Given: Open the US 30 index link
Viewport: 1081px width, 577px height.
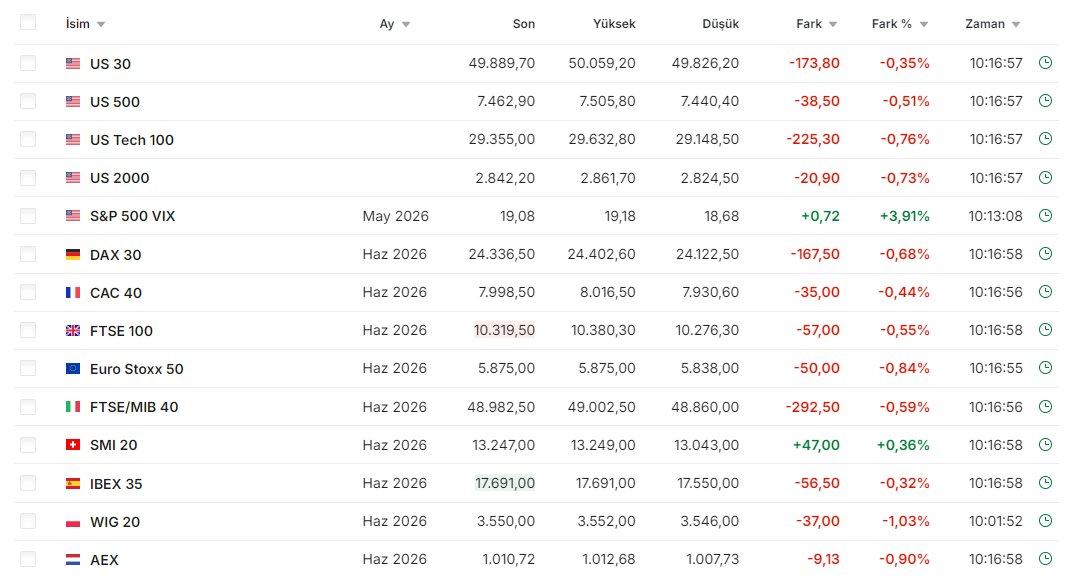Looking at the screenshot, I should pyautogui.click(x=110, y=63).
